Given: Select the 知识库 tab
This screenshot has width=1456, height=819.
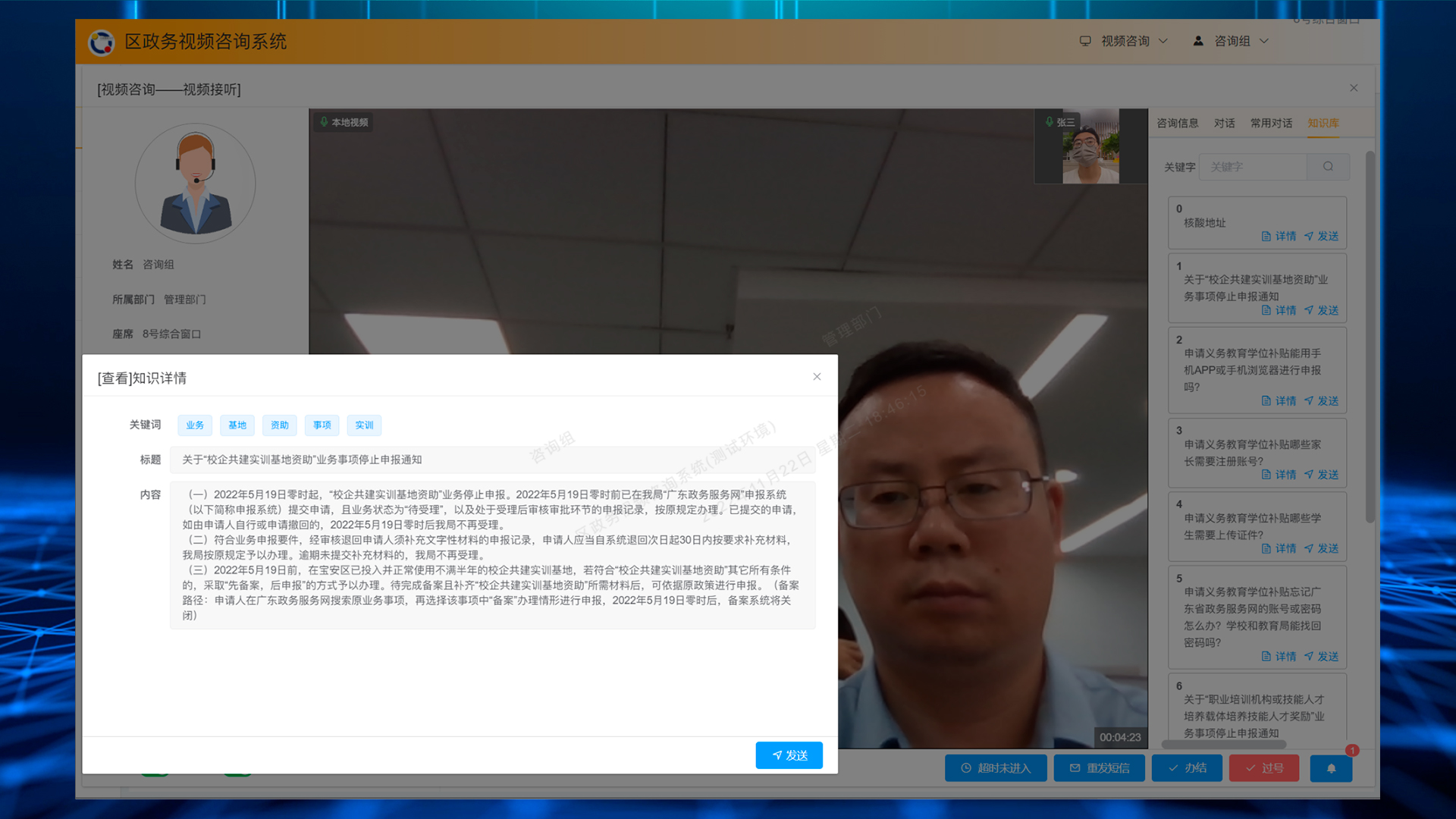Looking at the screenshot, I should pyautogui.click(x=1323, y=123).
